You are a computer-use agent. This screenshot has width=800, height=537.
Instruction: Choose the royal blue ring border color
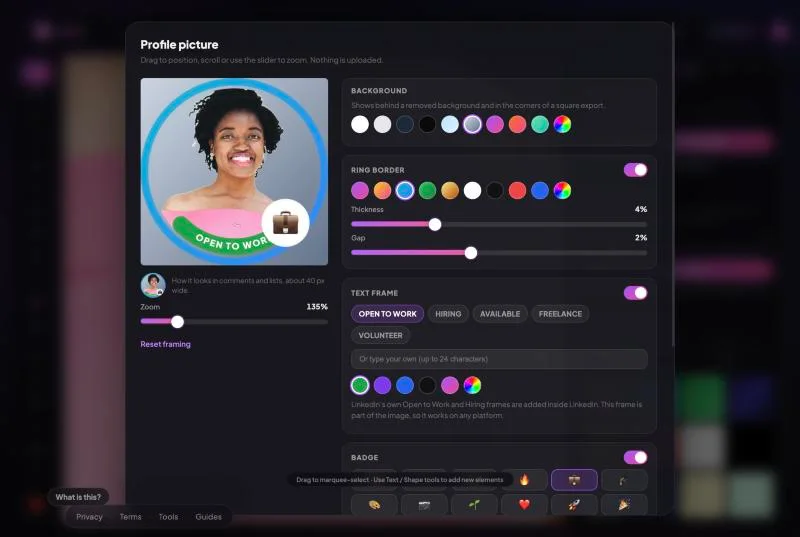(540, 191)
